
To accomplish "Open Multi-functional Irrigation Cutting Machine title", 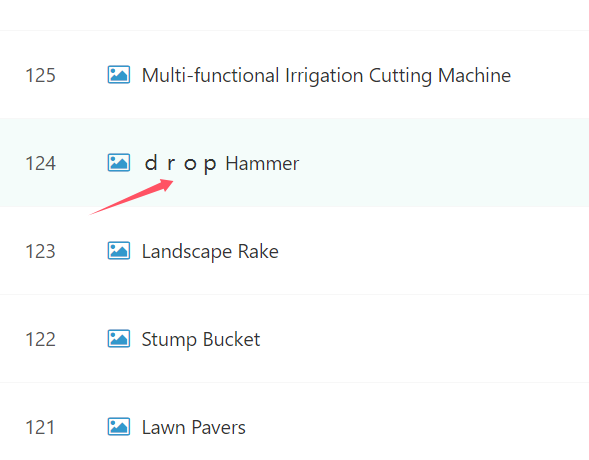I will pos(326,75).
